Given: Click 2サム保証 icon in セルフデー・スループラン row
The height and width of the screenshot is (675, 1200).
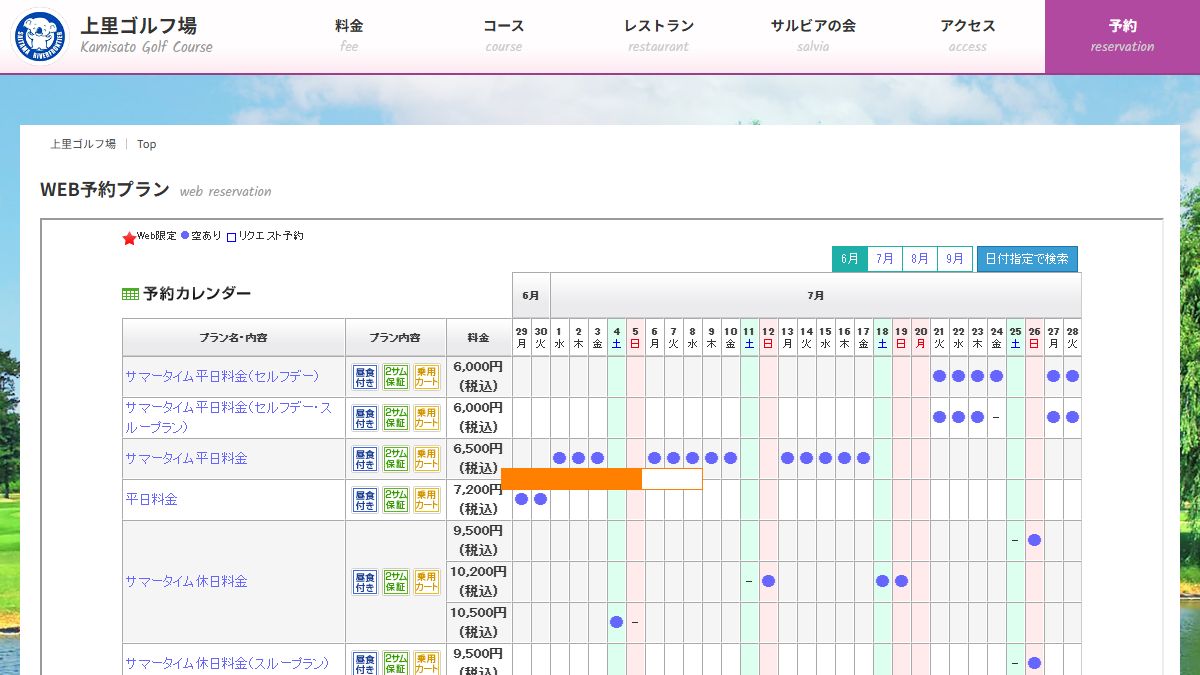Looking at the screenshot, I should (x=396, y=418).
